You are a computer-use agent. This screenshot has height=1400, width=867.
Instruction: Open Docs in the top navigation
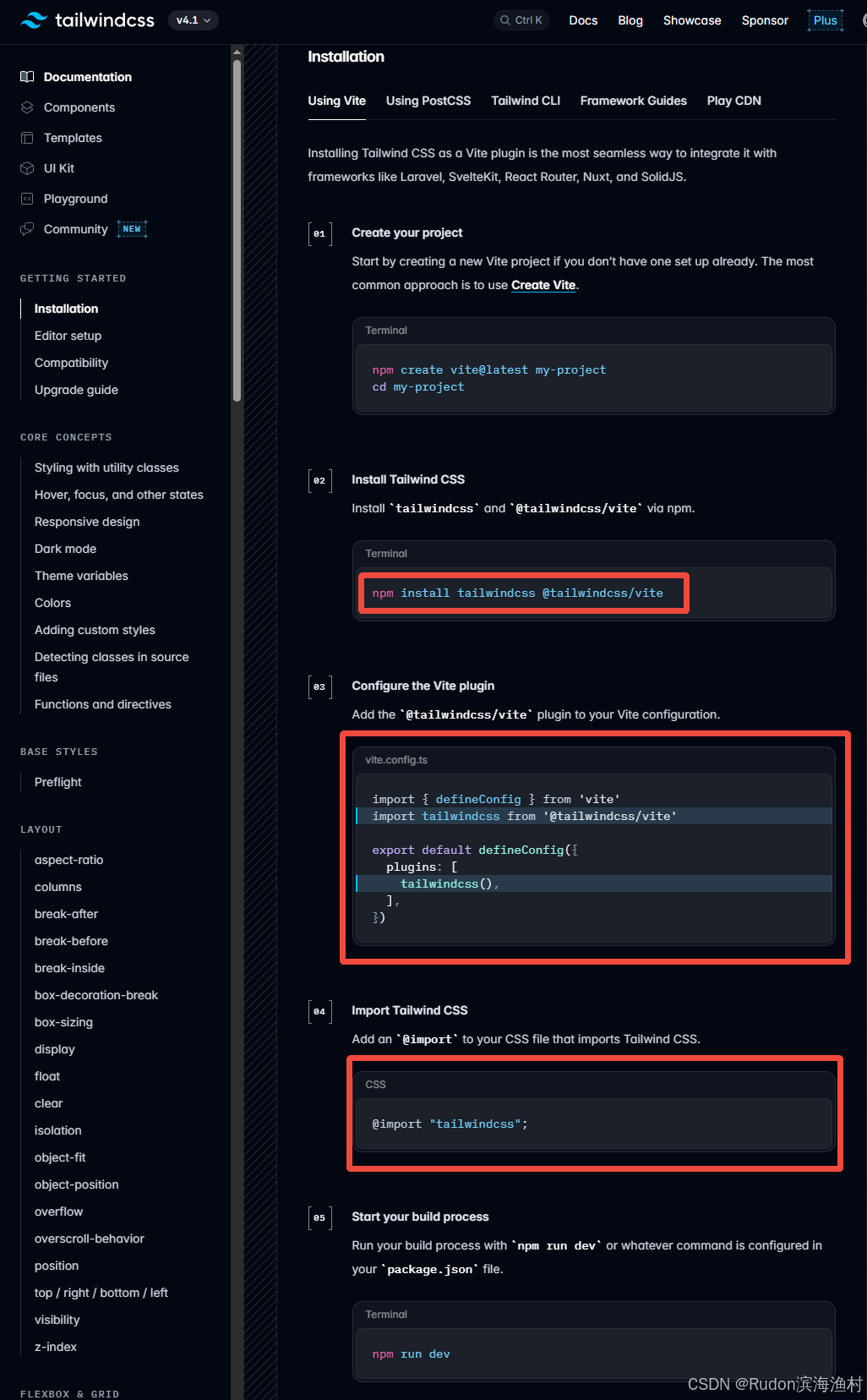tap(583, 20)
